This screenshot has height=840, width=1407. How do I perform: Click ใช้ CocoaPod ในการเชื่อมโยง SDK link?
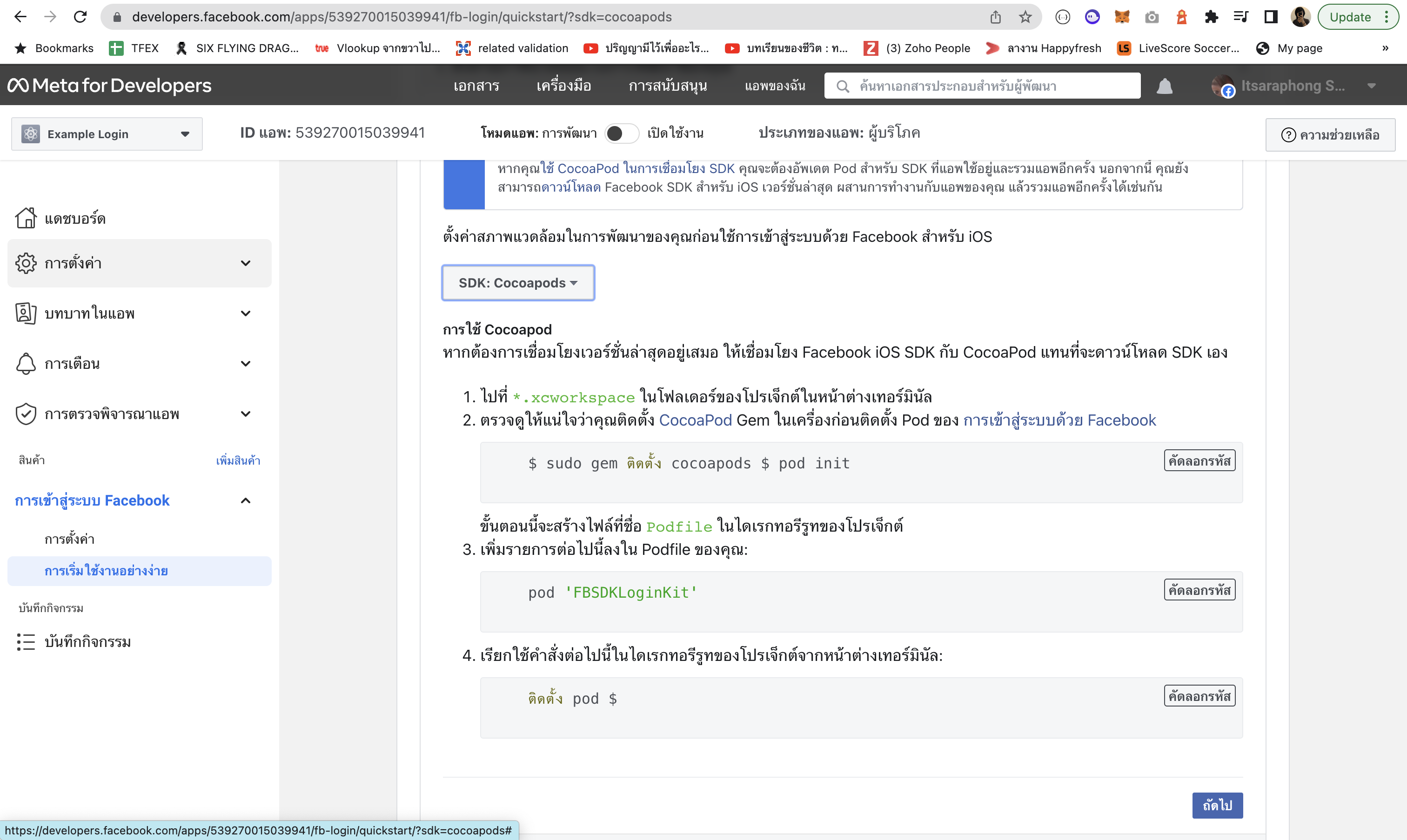point(637,169)
